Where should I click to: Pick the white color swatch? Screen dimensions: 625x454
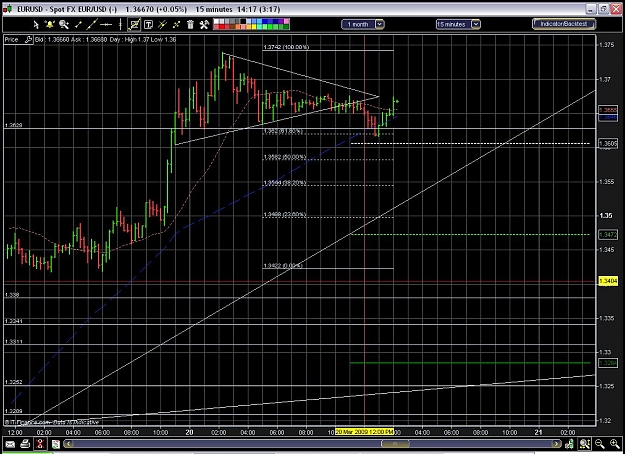tap(217, 22)
